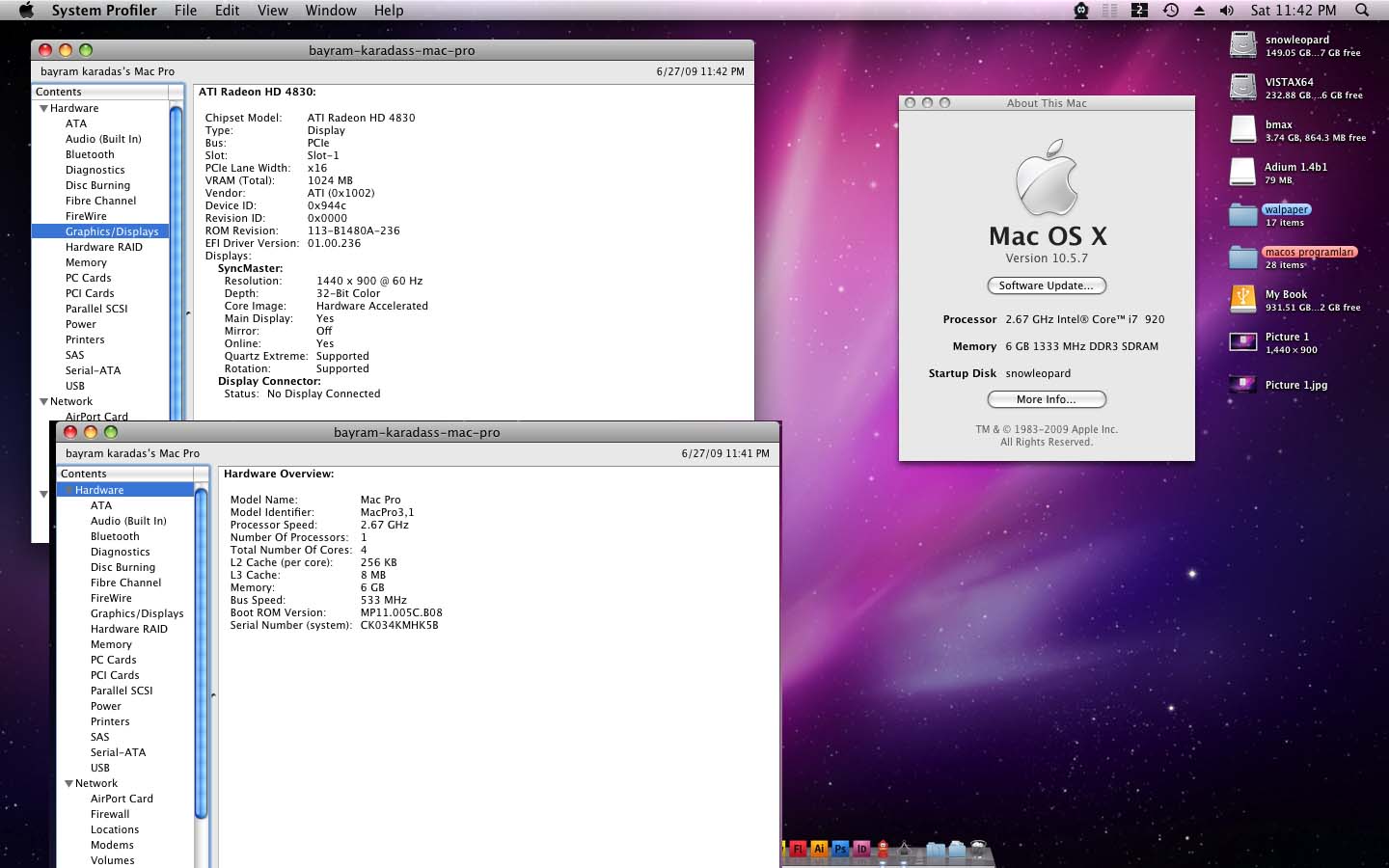Click the Eject menu bar icon
This screenshot has width=1389, height=868.
(1199, 10)
